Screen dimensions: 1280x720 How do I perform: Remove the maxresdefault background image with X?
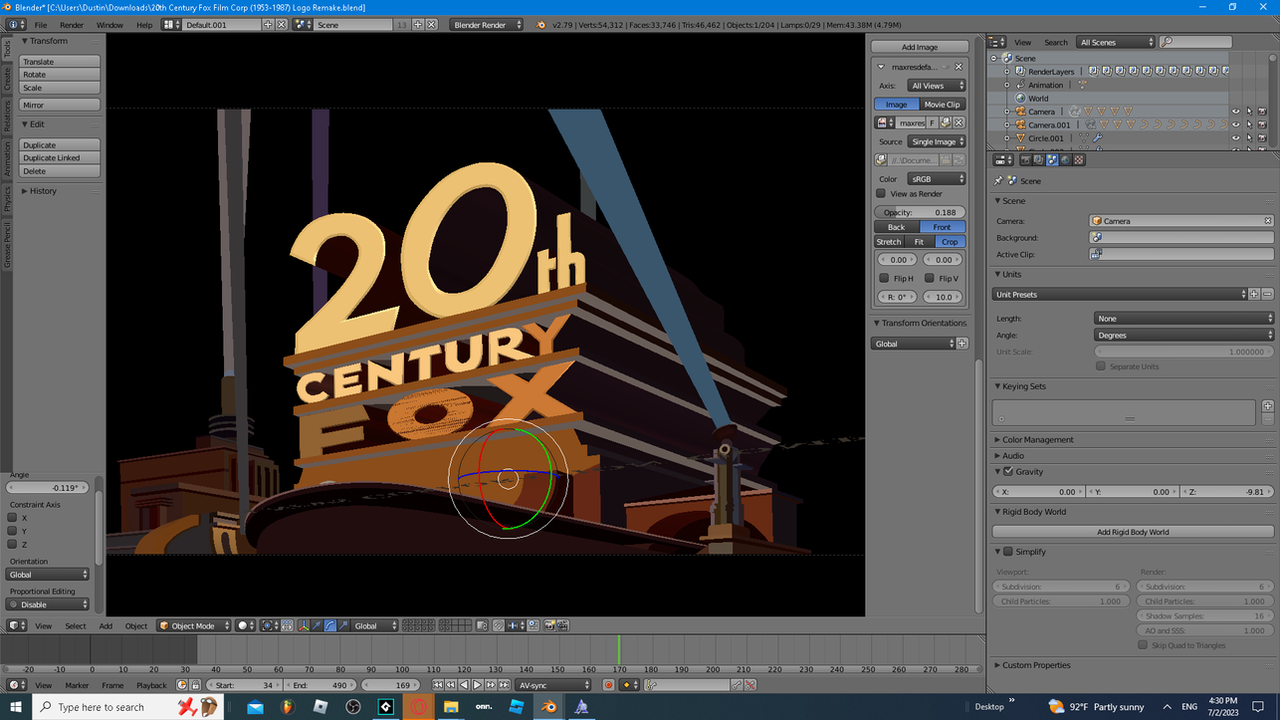958,66
